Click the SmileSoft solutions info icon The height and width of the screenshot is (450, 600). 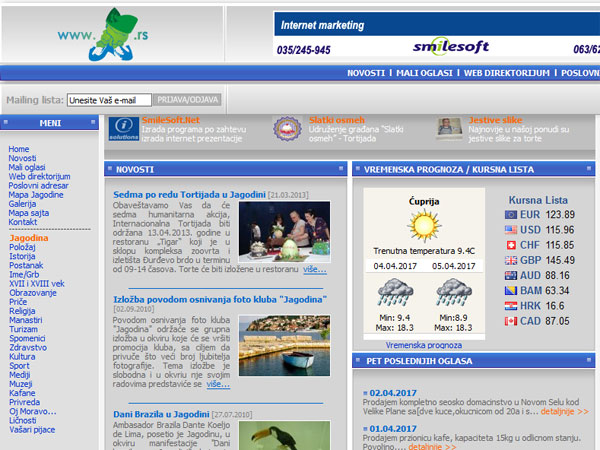pyautogui.click(x=121, y=129)
